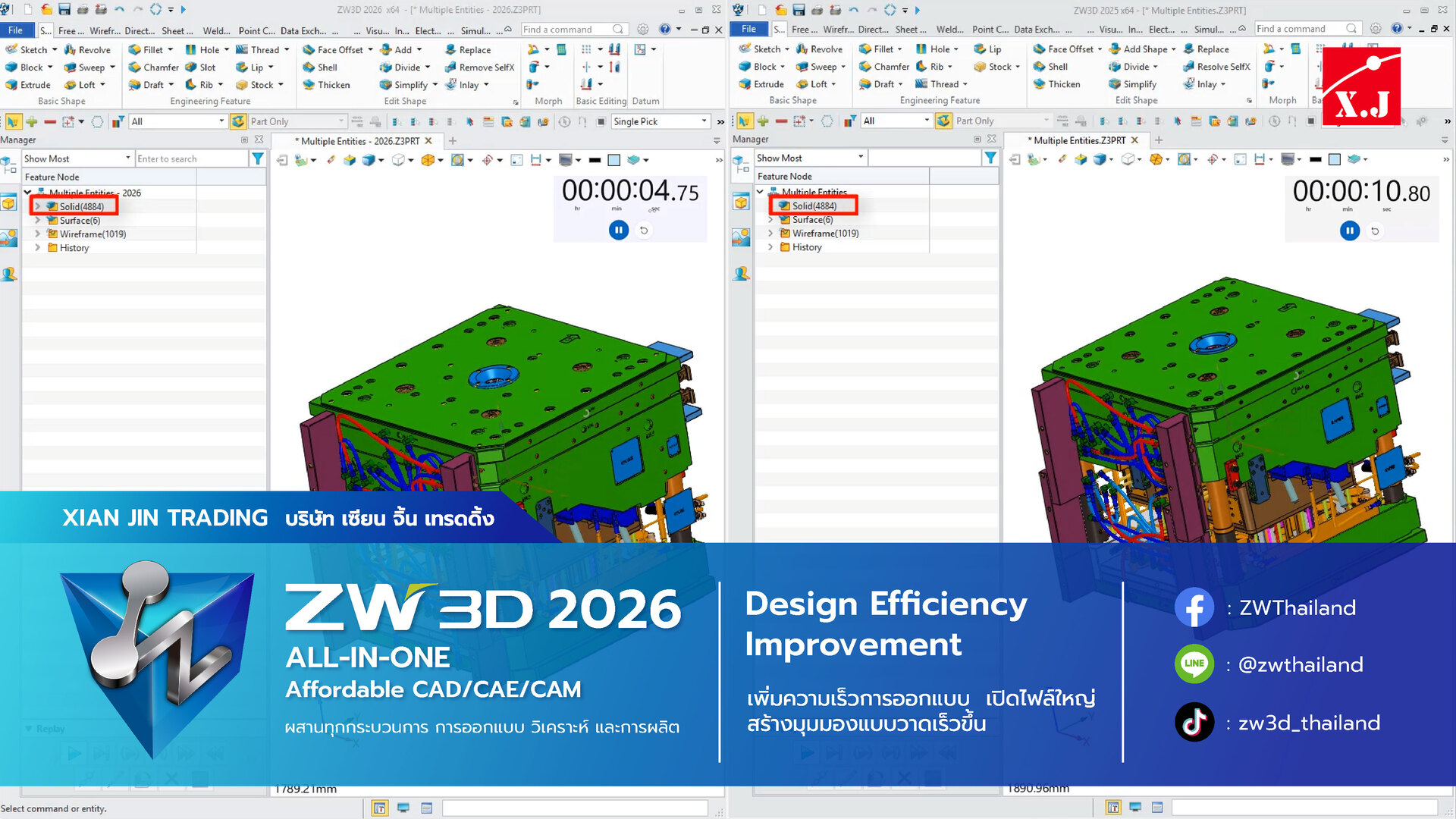Expand the Solid(4884) node in left tree
Screen dimensions: 1456x819
38,206
